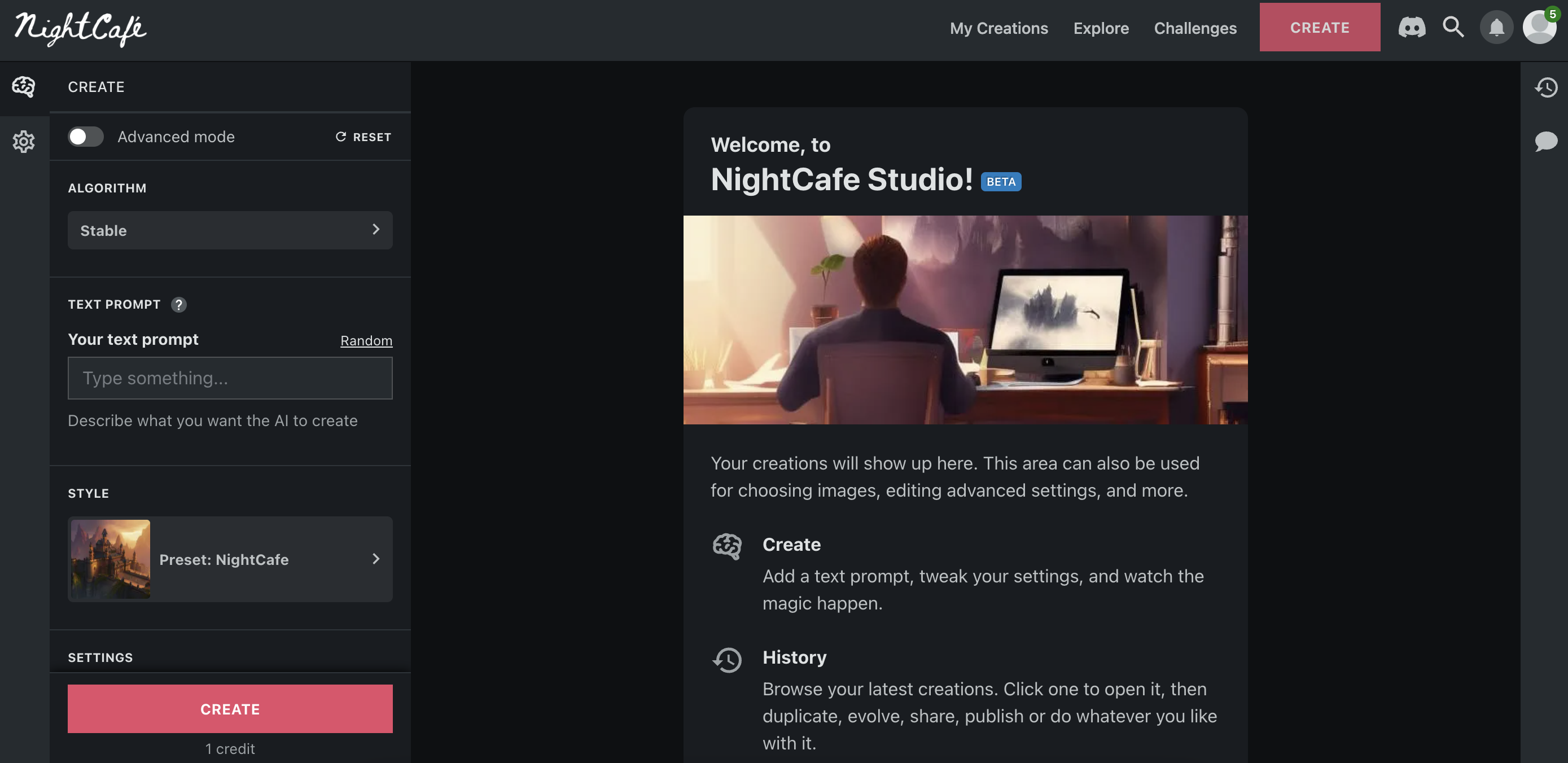This screenshot has height=763, width=1568.
Task: Open the history clock icon in right sidebar
Action: (1545, 87)
